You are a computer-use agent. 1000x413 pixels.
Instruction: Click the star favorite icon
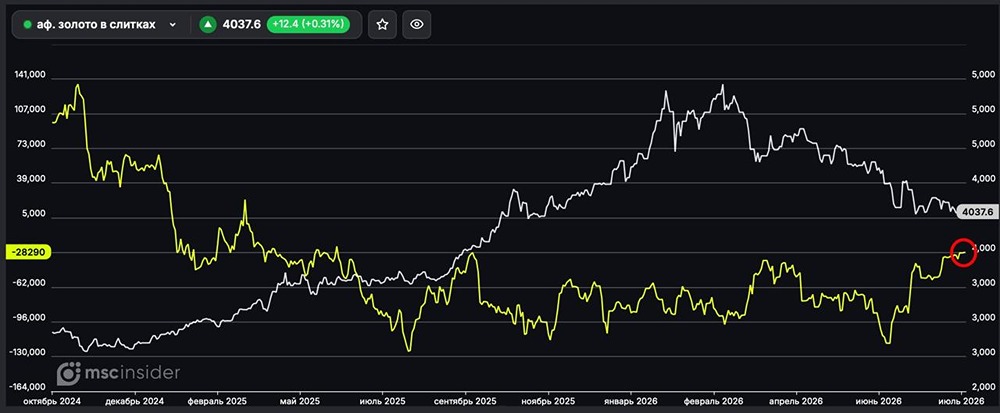click(382, 24)
